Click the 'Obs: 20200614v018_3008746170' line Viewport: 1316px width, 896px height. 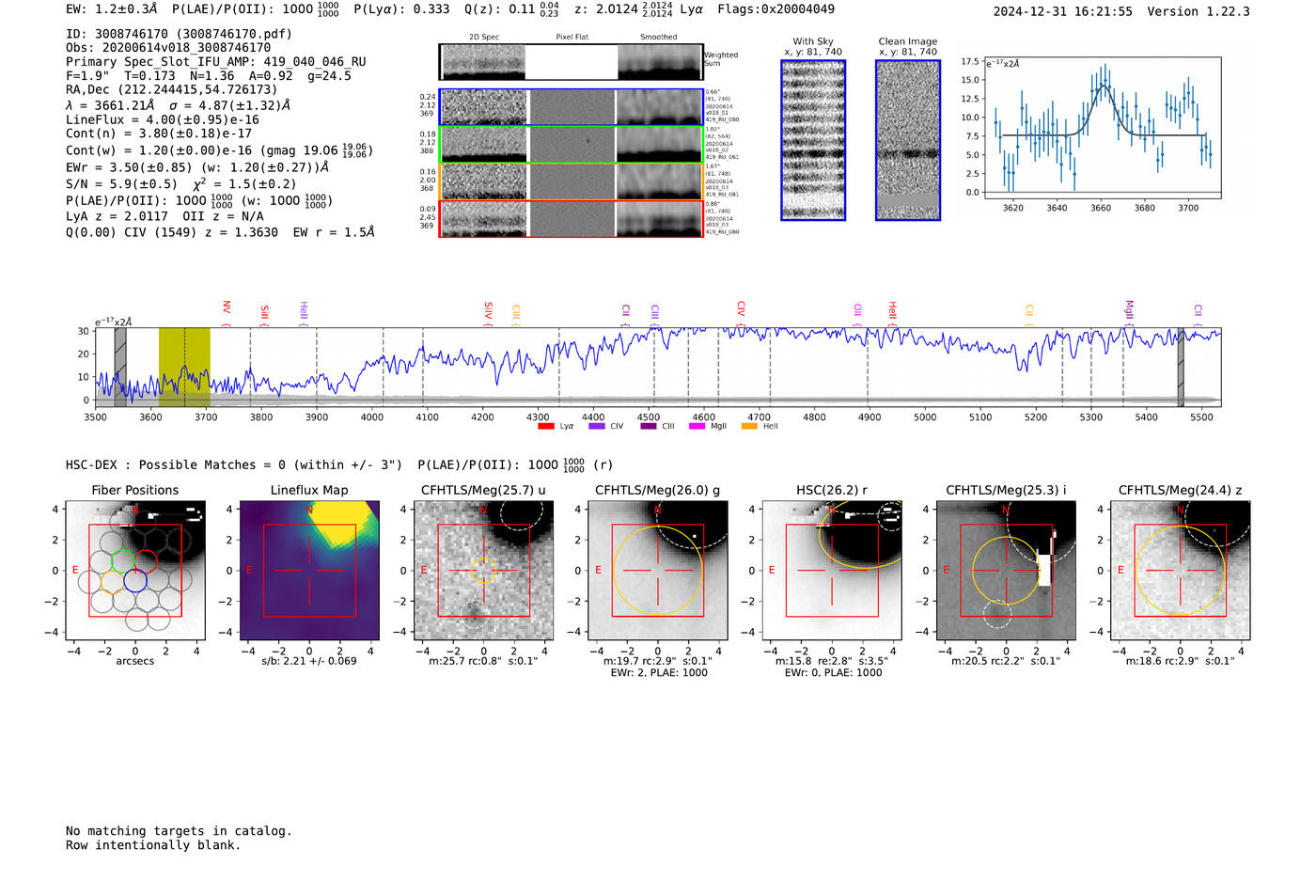168,48
